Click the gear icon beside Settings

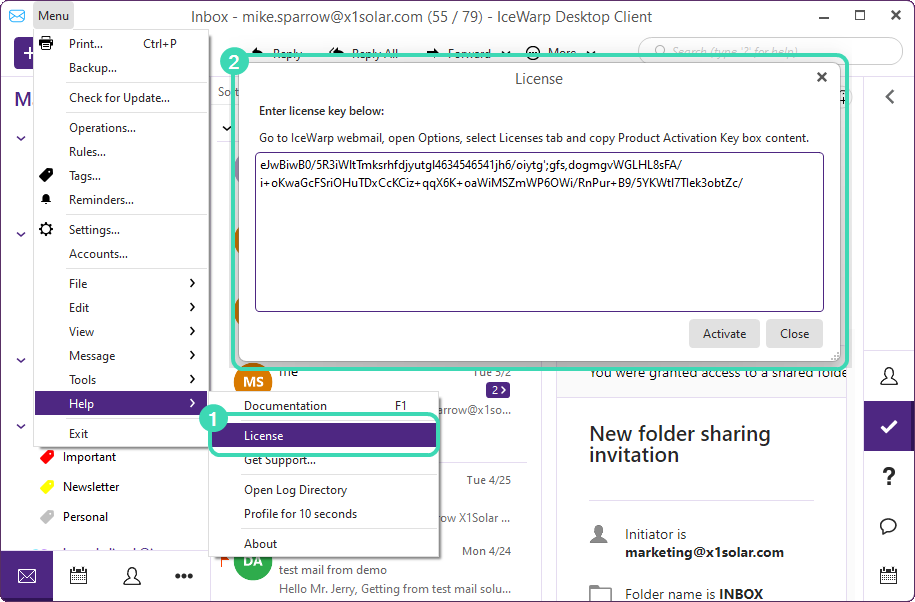pos(46,229)
